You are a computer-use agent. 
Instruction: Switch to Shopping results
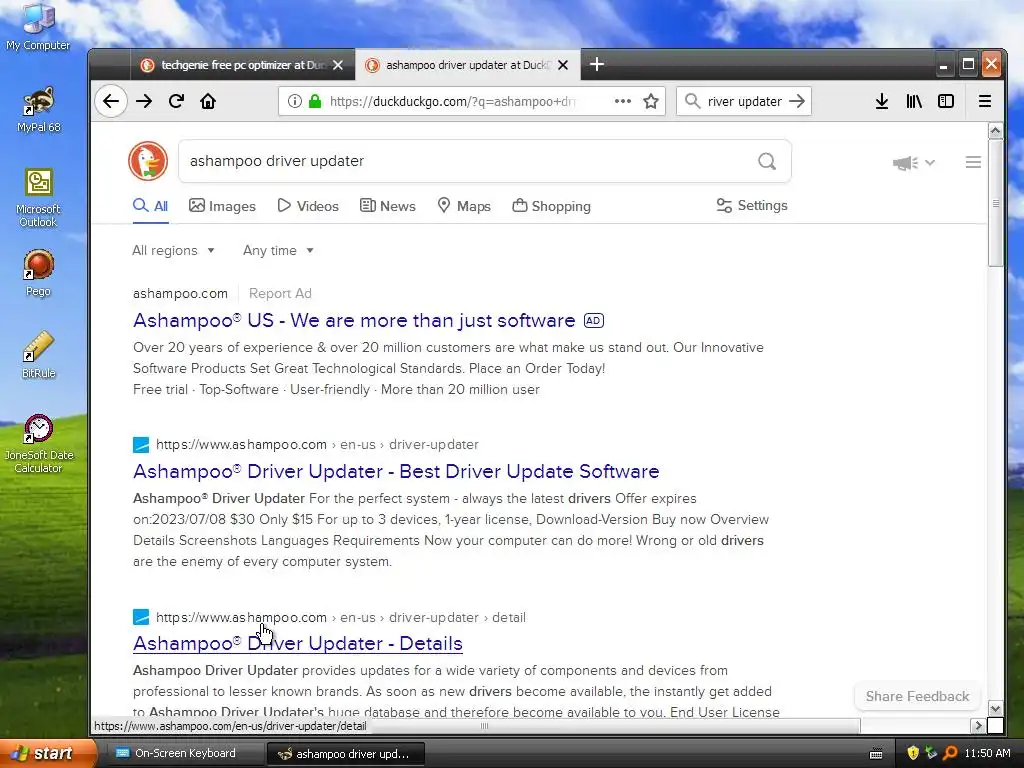[x=551, y=206]
